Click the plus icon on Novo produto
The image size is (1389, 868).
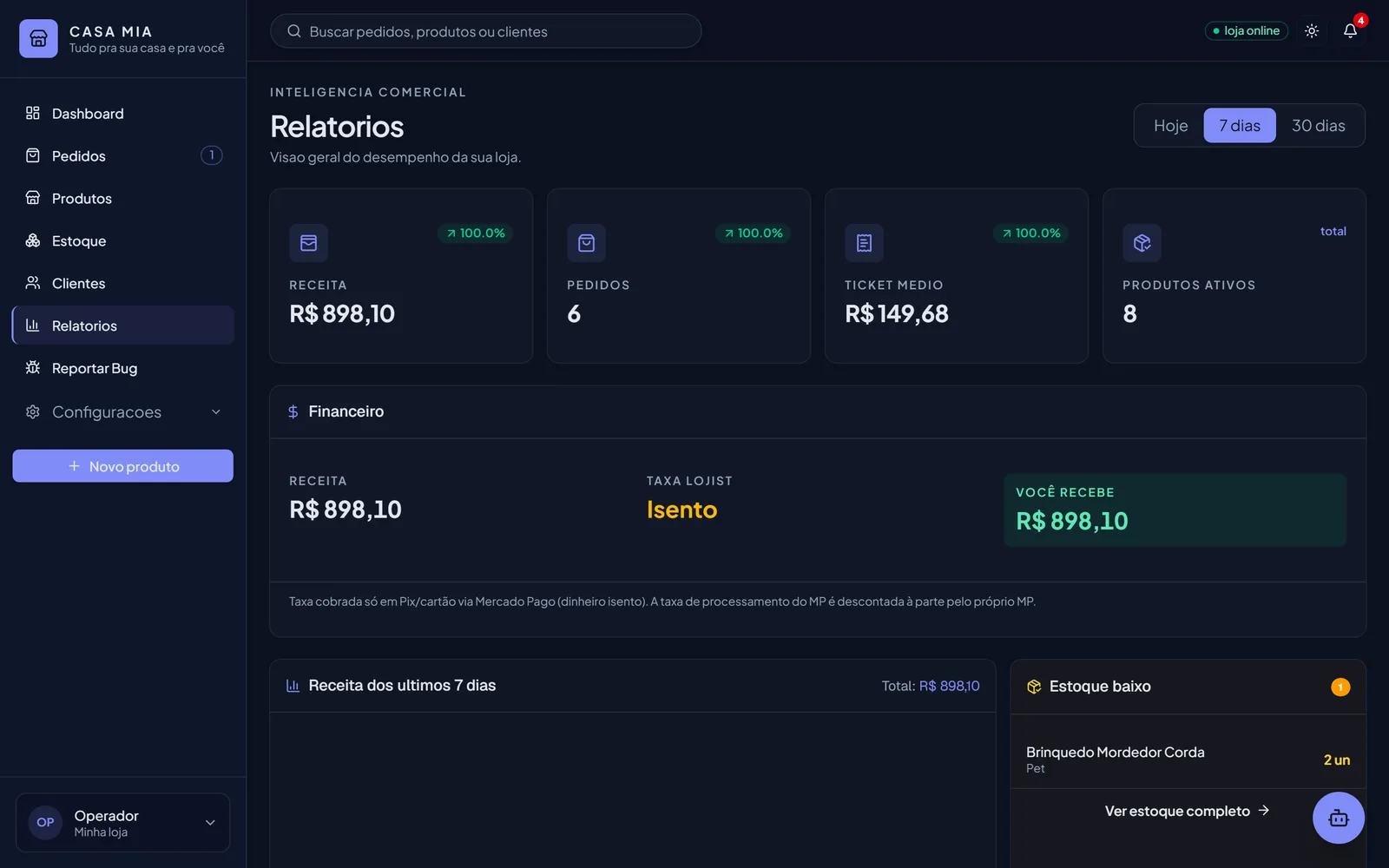click(x=74, y=466)
